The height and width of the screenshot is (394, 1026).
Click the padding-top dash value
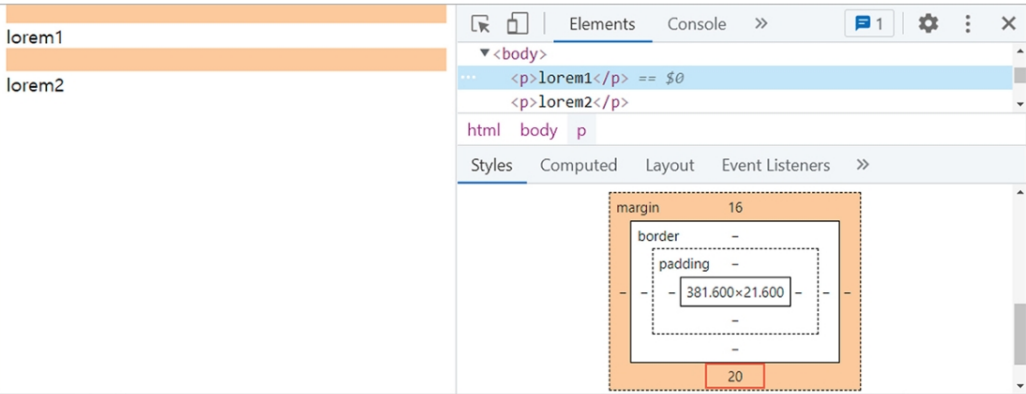tap(735, 264)
